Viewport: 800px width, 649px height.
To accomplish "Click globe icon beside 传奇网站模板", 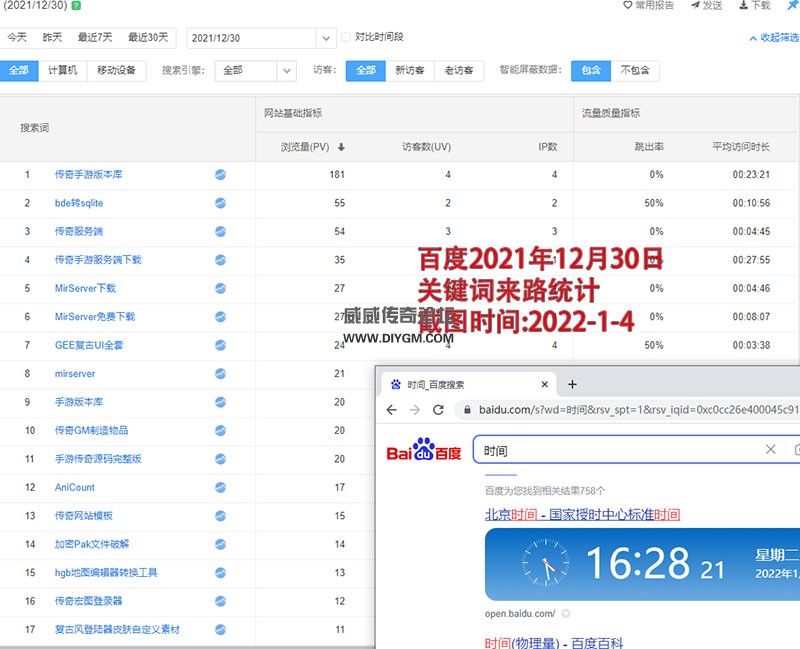I will point(220,516).
